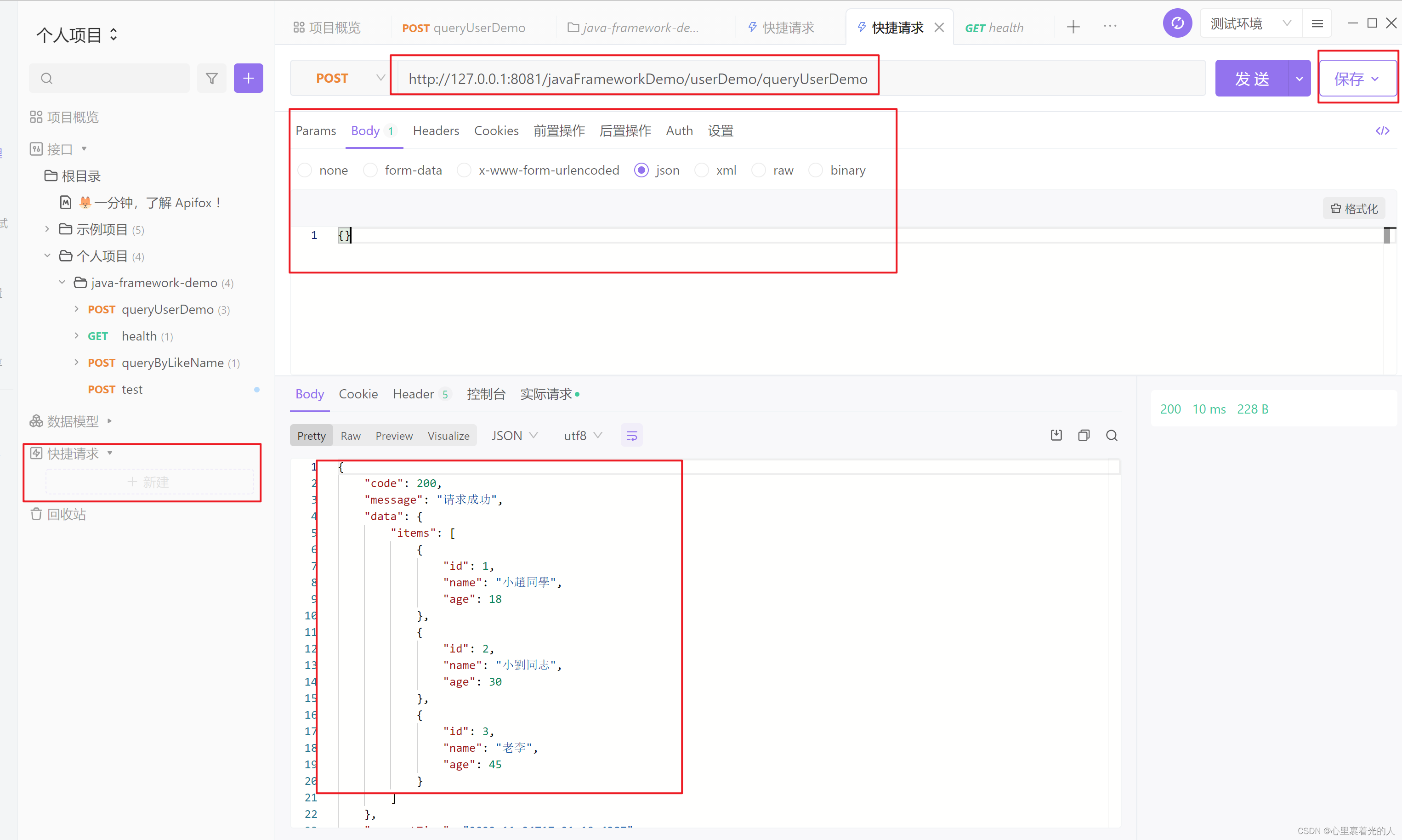Open the utf8 encoding dropdown
Viewport: 1402px width, 840px height.
point(583,436)
